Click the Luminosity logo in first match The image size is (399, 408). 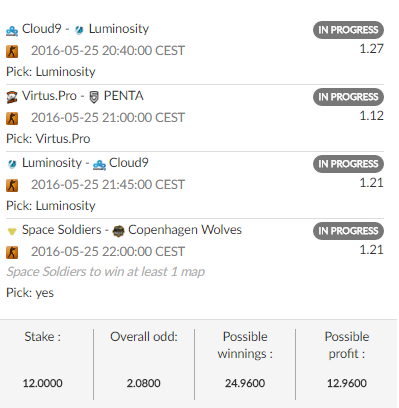point(79,30)
